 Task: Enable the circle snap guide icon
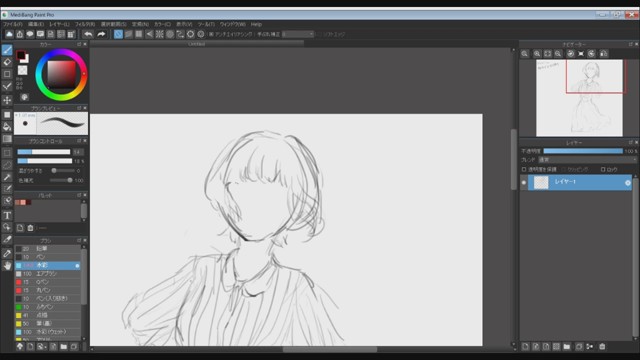170,34
